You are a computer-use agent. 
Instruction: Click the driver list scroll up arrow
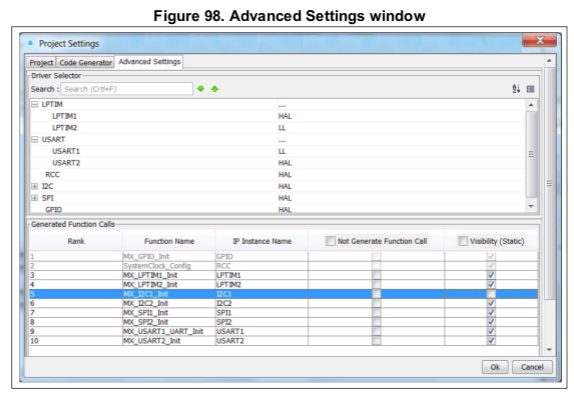point(532,105)
